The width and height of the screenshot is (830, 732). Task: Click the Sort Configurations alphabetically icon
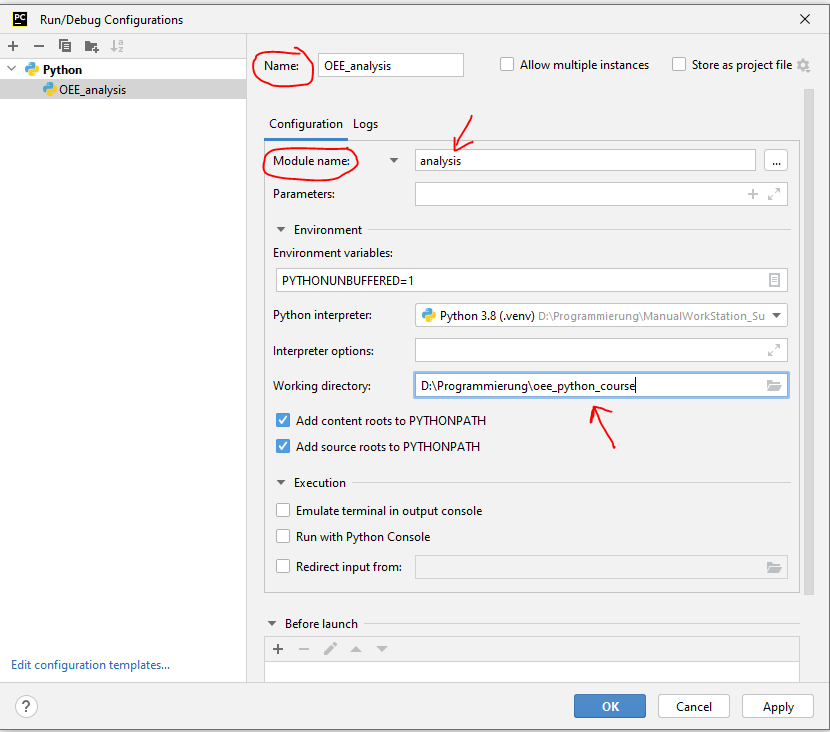[117, 46]
